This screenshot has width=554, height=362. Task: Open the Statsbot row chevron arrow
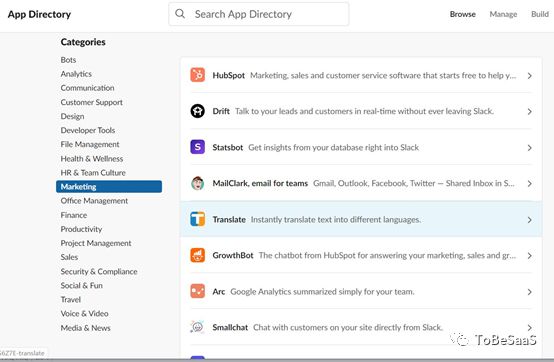[x=529, y=148]
